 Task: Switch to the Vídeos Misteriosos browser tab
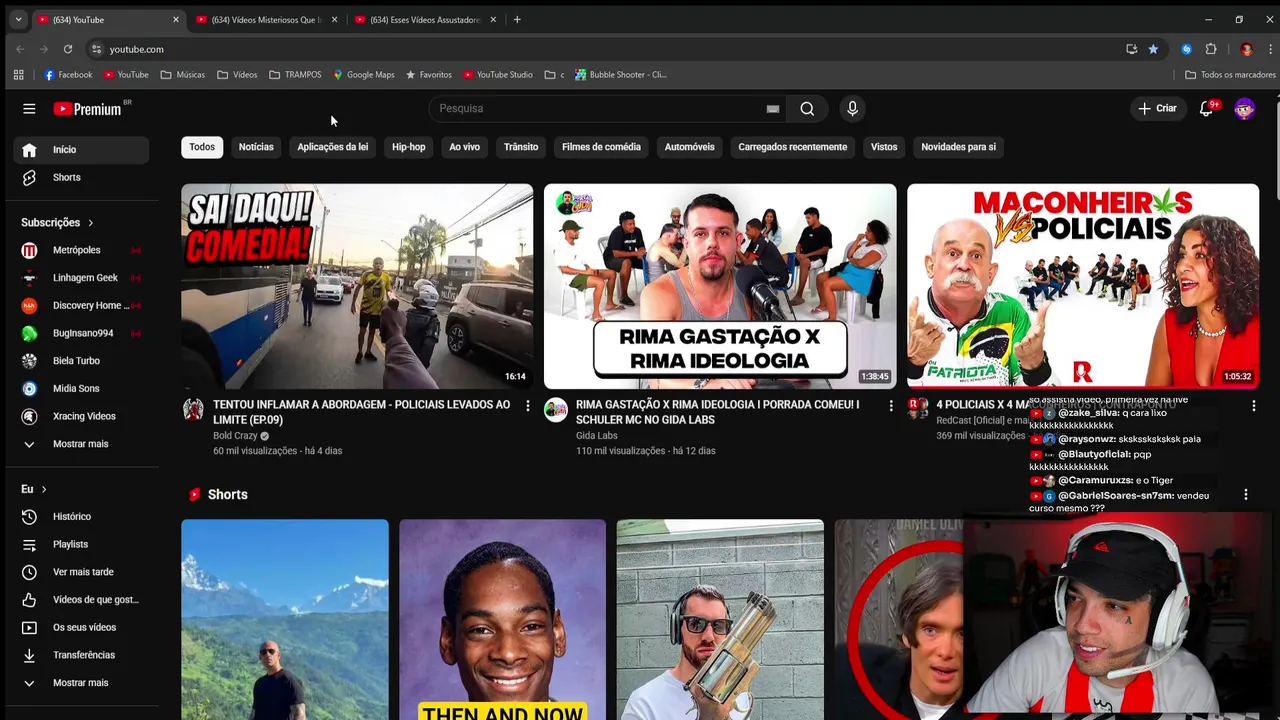coord(266,20)
